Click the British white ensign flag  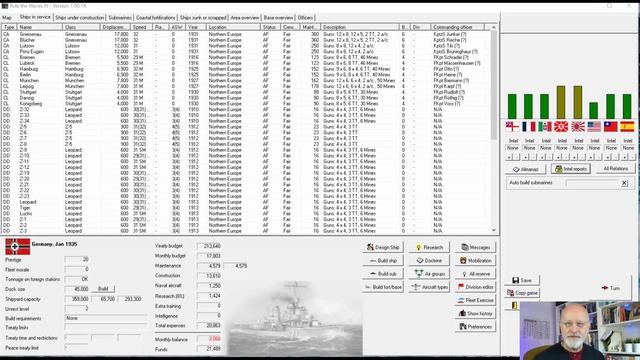point(512,127)
